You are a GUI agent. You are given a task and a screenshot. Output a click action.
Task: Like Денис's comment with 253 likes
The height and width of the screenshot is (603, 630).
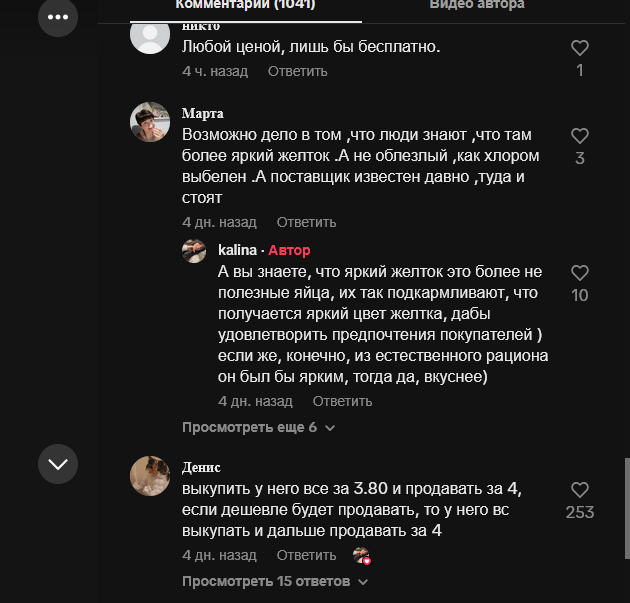(579, 490)
